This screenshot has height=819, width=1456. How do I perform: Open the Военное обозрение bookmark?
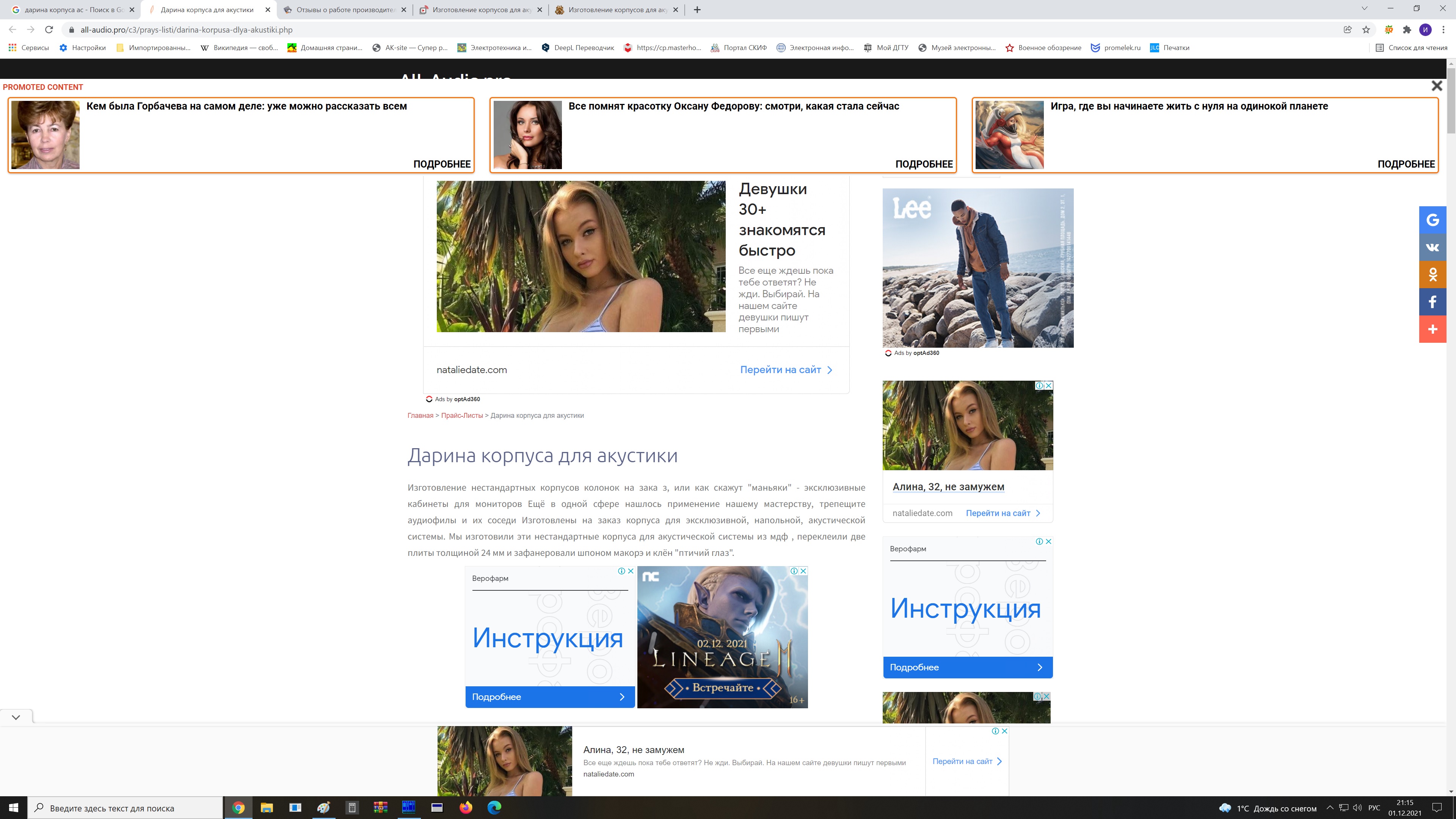[1043, 47]
